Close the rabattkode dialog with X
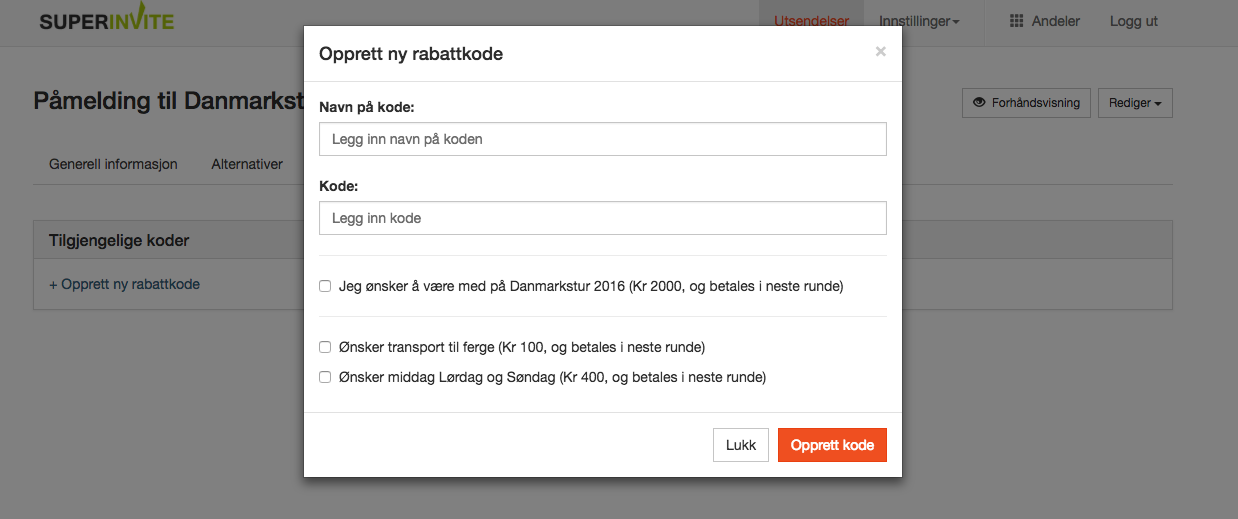 pos(881,52)
